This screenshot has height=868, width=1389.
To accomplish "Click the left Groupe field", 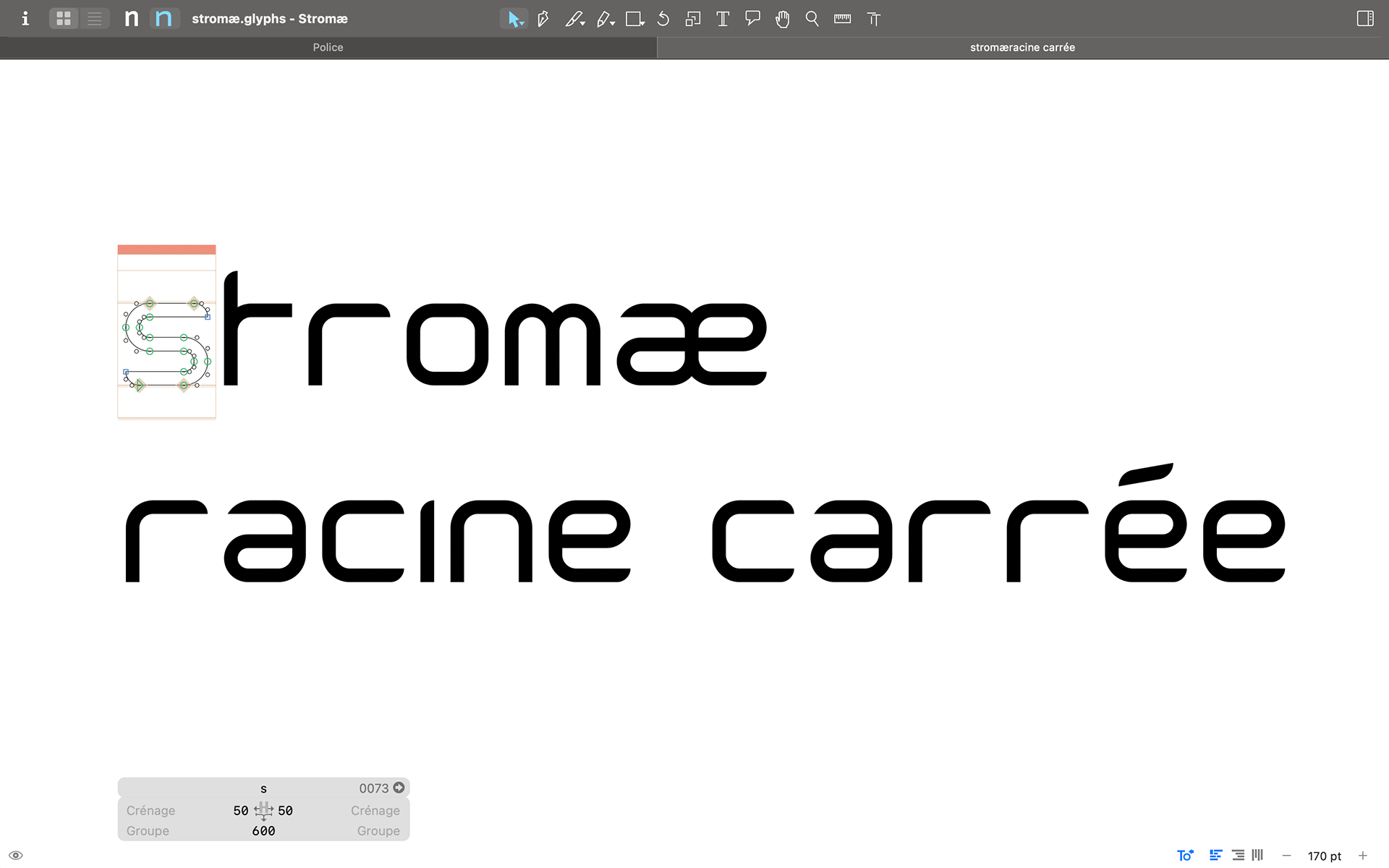I will point(148,831).
